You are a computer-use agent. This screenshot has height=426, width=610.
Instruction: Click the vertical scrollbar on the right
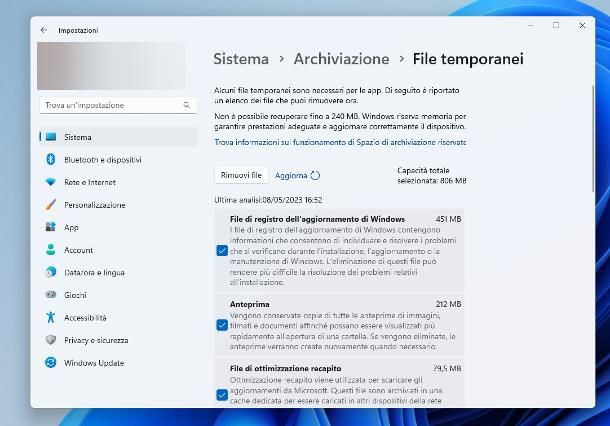tap(592, 138)
